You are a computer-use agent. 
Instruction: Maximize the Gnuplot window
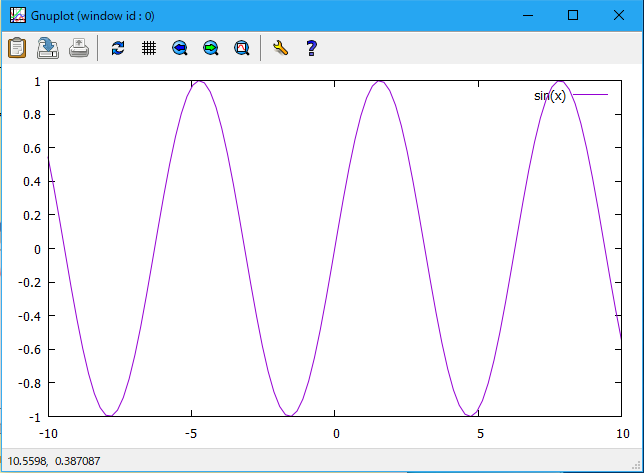pos(573,16)
